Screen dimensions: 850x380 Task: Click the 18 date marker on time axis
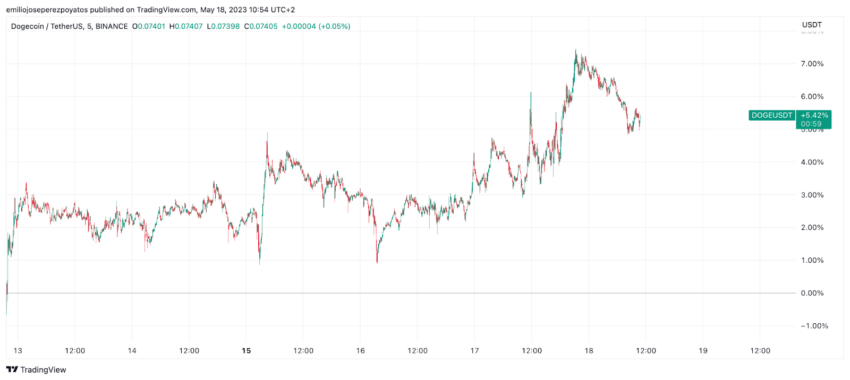[x=589, y=351]
